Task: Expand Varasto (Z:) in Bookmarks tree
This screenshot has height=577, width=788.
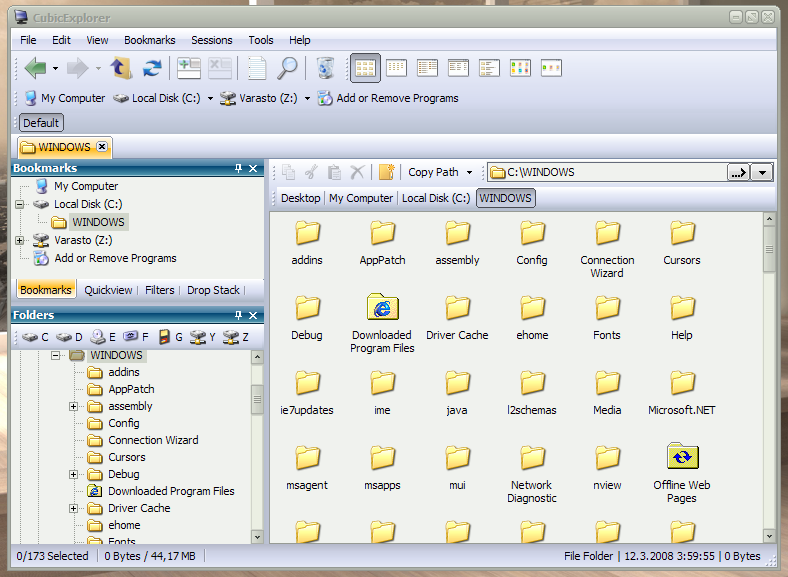Action: coord(20,240)
